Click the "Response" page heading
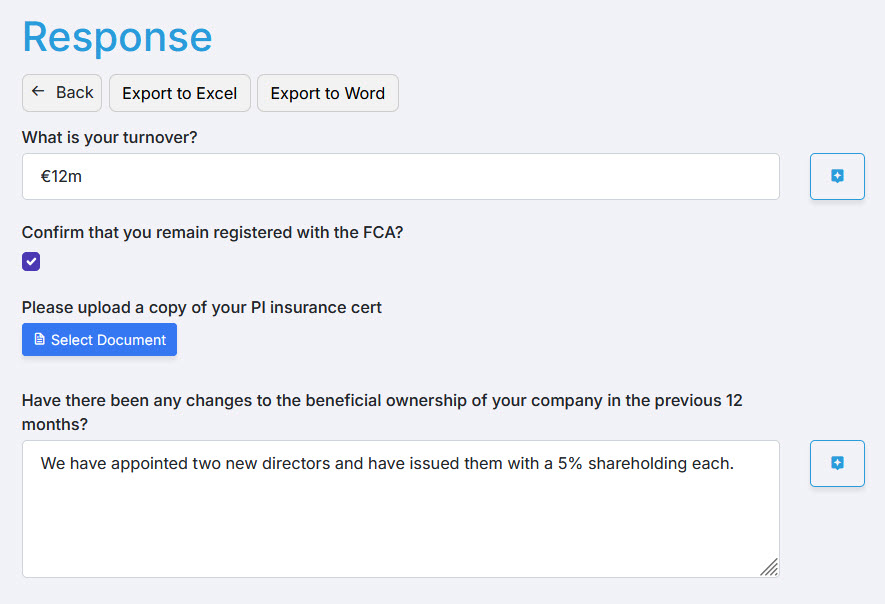 (117, 37)
